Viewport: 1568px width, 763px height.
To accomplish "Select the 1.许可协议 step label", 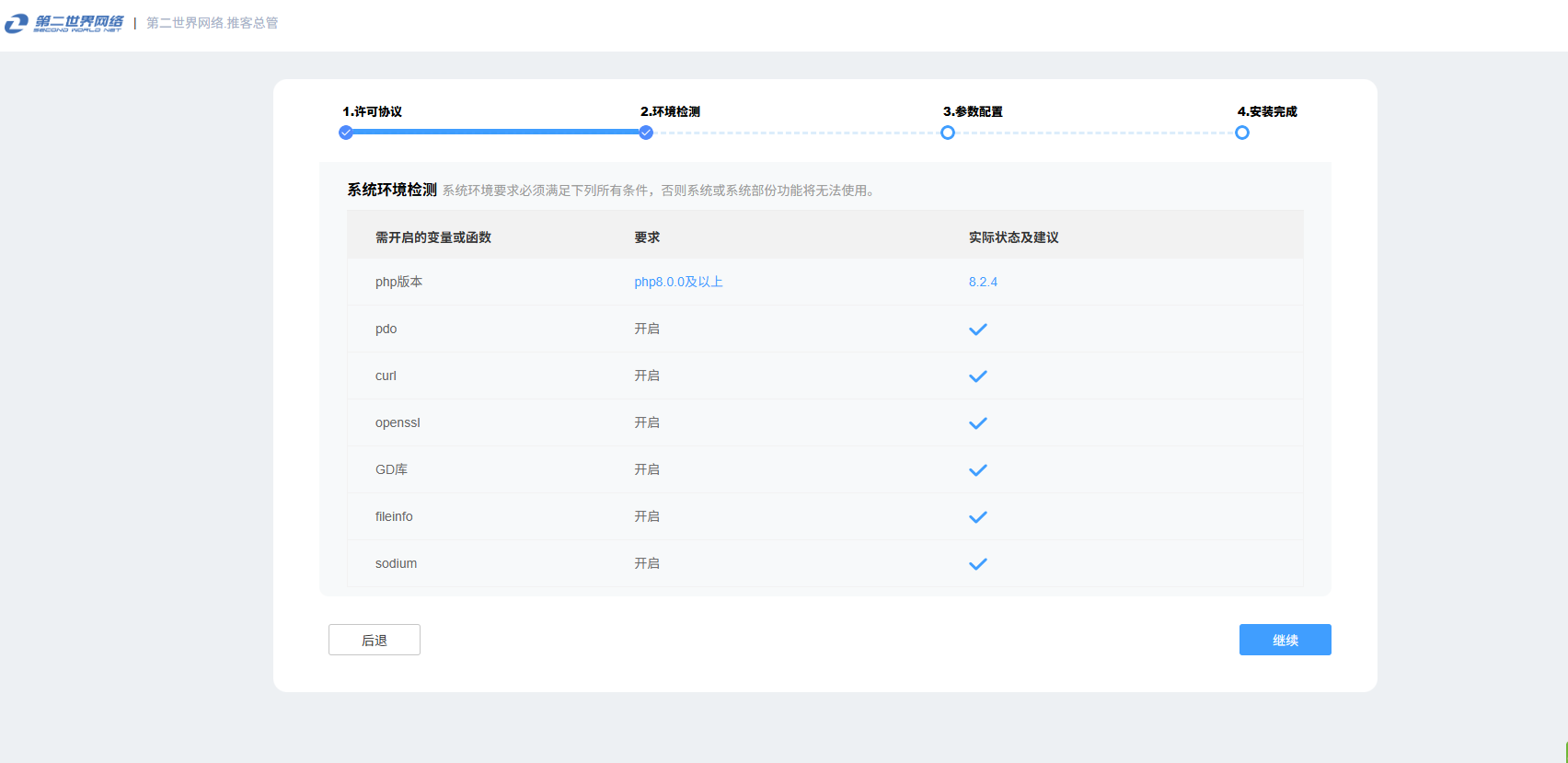I will tap(372, 111).
